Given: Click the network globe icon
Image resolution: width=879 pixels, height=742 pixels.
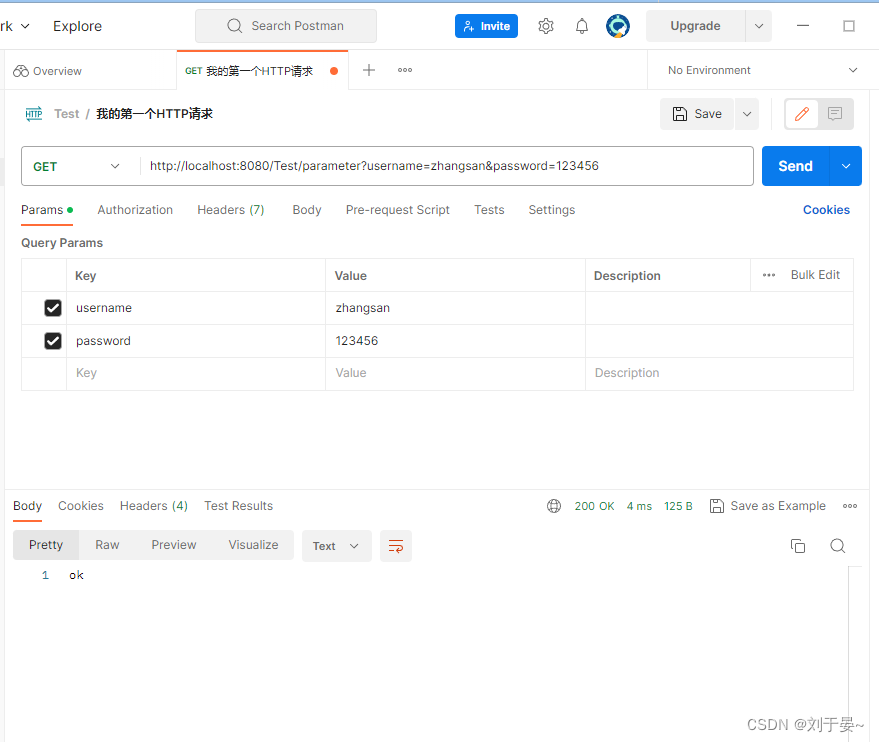Looking at the screenshot, I should 554,506.
